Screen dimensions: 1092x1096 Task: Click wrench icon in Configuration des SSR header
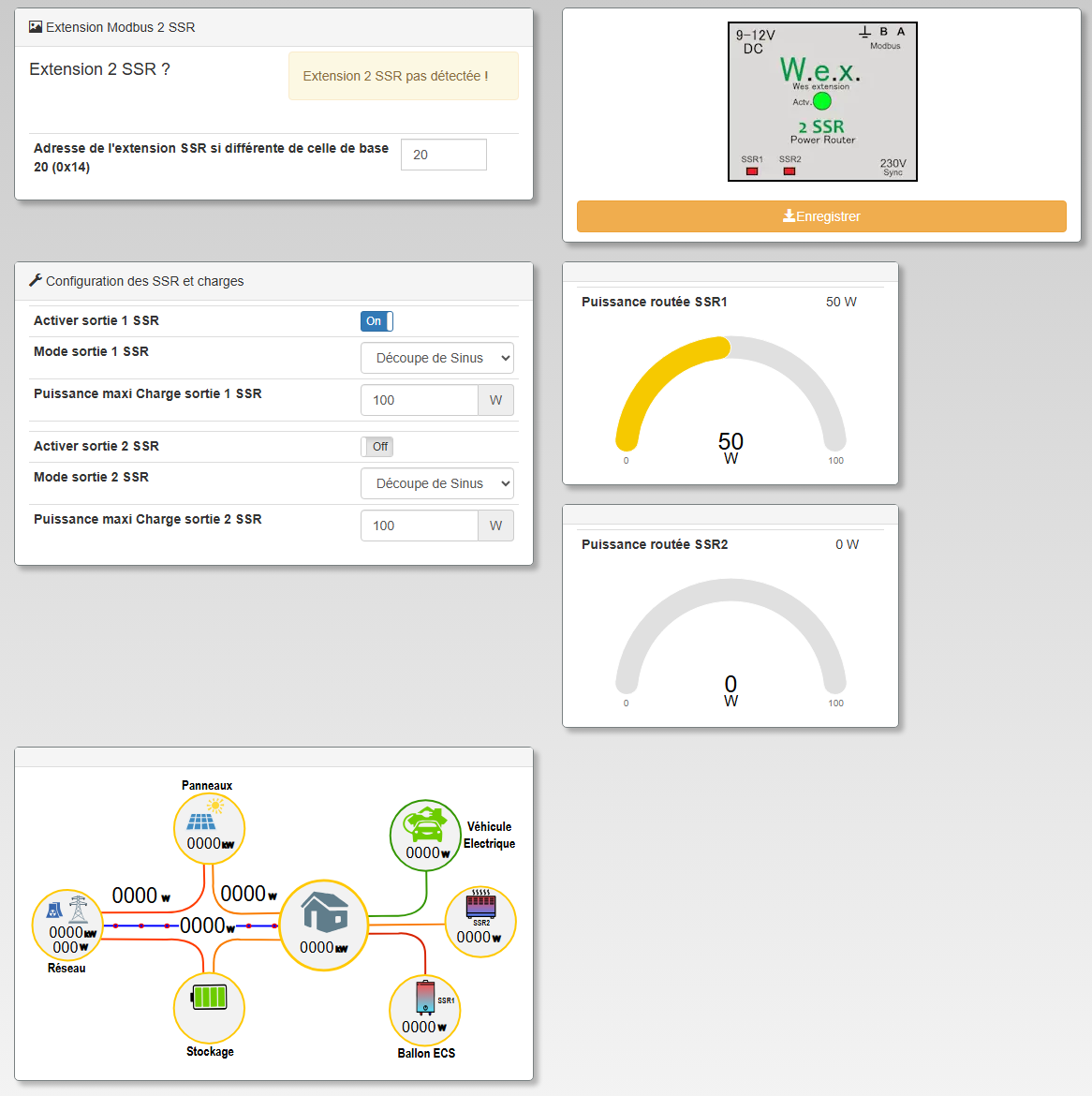pos(36,280)
